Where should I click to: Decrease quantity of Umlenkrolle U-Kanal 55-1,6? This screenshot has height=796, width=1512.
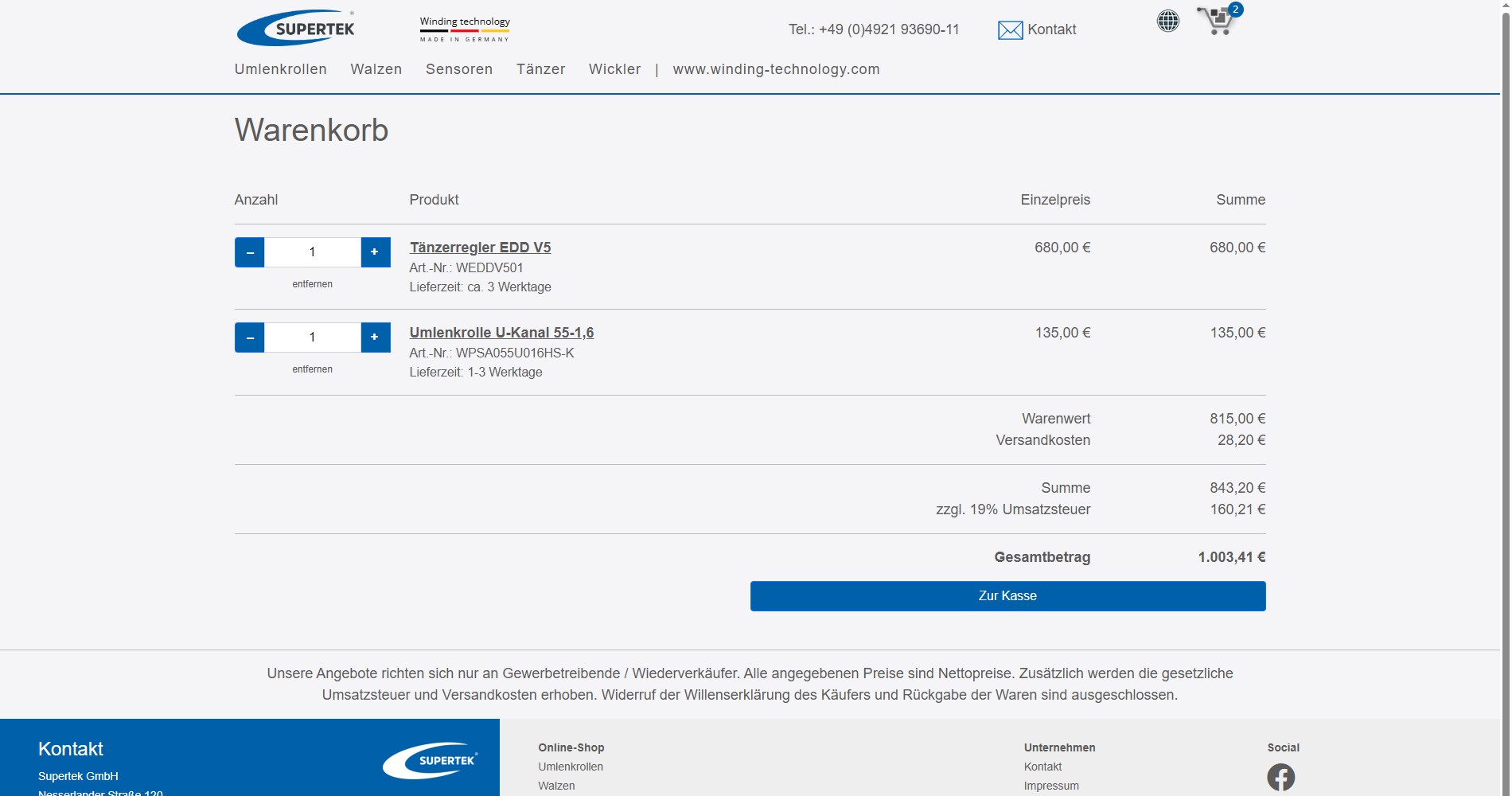coord(249,337)
